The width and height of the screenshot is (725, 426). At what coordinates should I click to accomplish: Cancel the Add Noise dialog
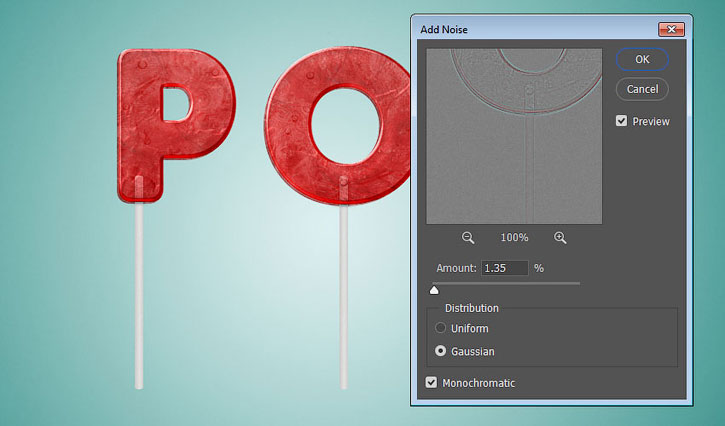(642, 89)
